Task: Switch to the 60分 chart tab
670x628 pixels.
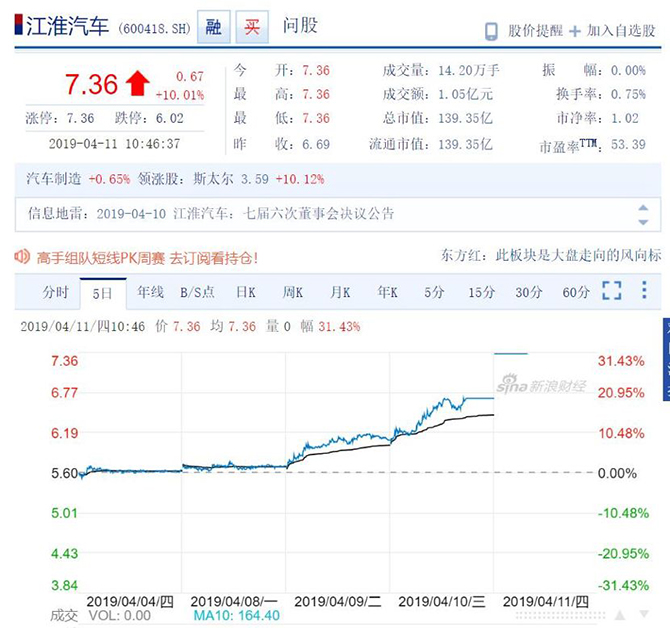Action: pos(576,292)
